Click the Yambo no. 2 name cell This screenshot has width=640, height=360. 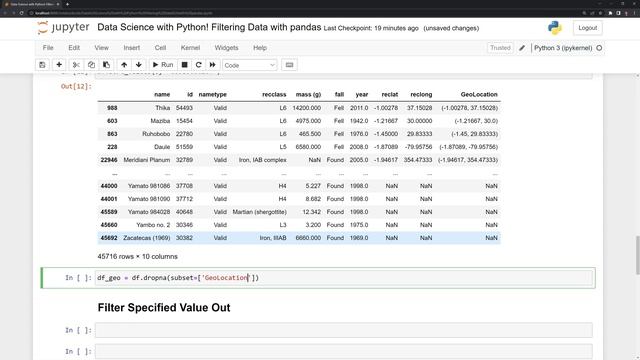[153, 225]
